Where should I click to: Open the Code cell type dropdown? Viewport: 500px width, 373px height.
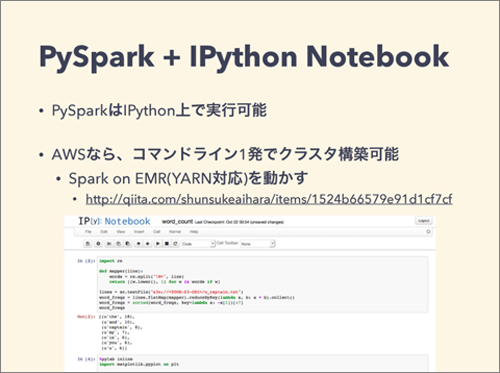(x=198, y=244)
